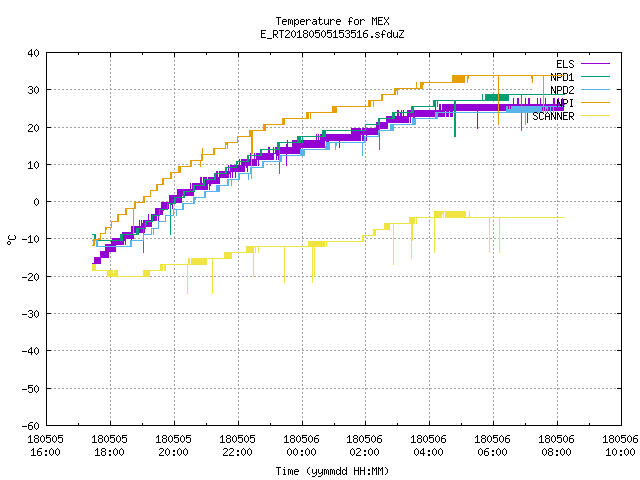Click the y-axis label -40

31,351
